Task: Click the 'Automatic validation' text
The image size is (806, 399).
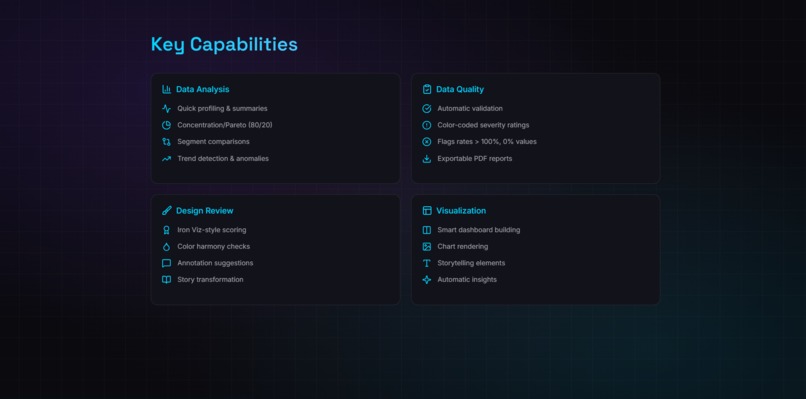Action: tap(470, 108)
